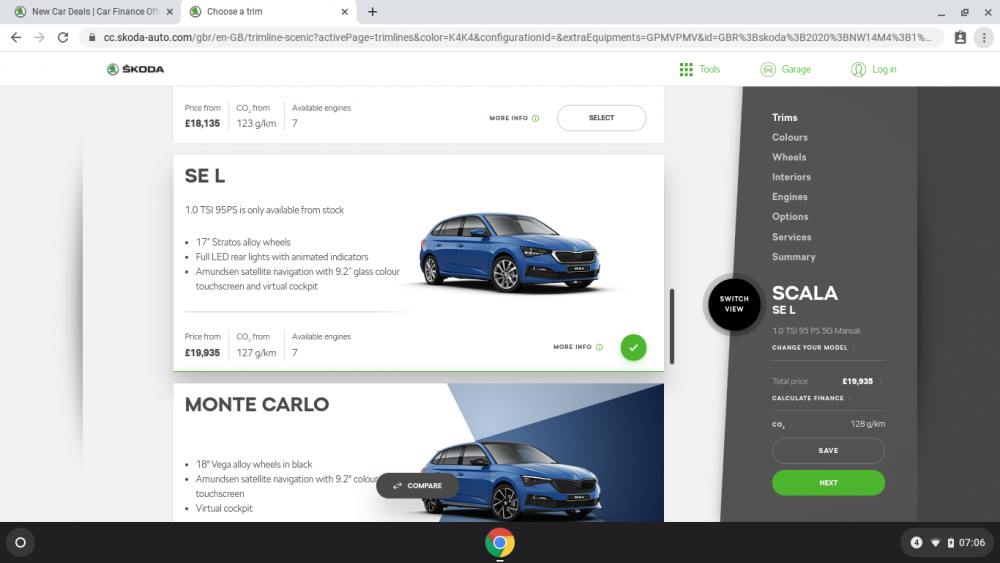Click the 123 g/km CO2 value
The image size is (1000, 563).
[x=256, y=124]
